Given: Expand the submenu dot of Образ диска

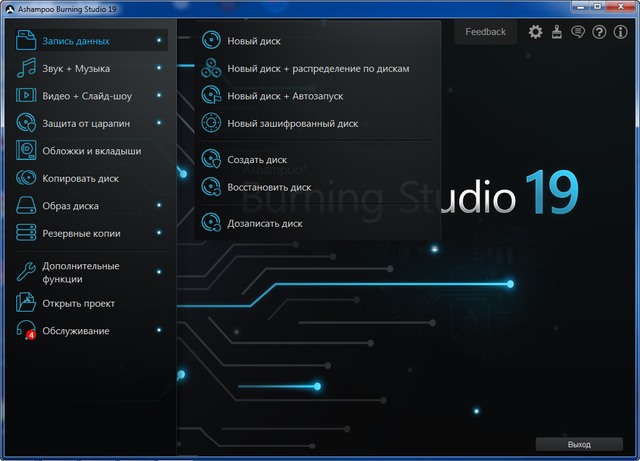Looking at the screenshot, I should [159, 205].
